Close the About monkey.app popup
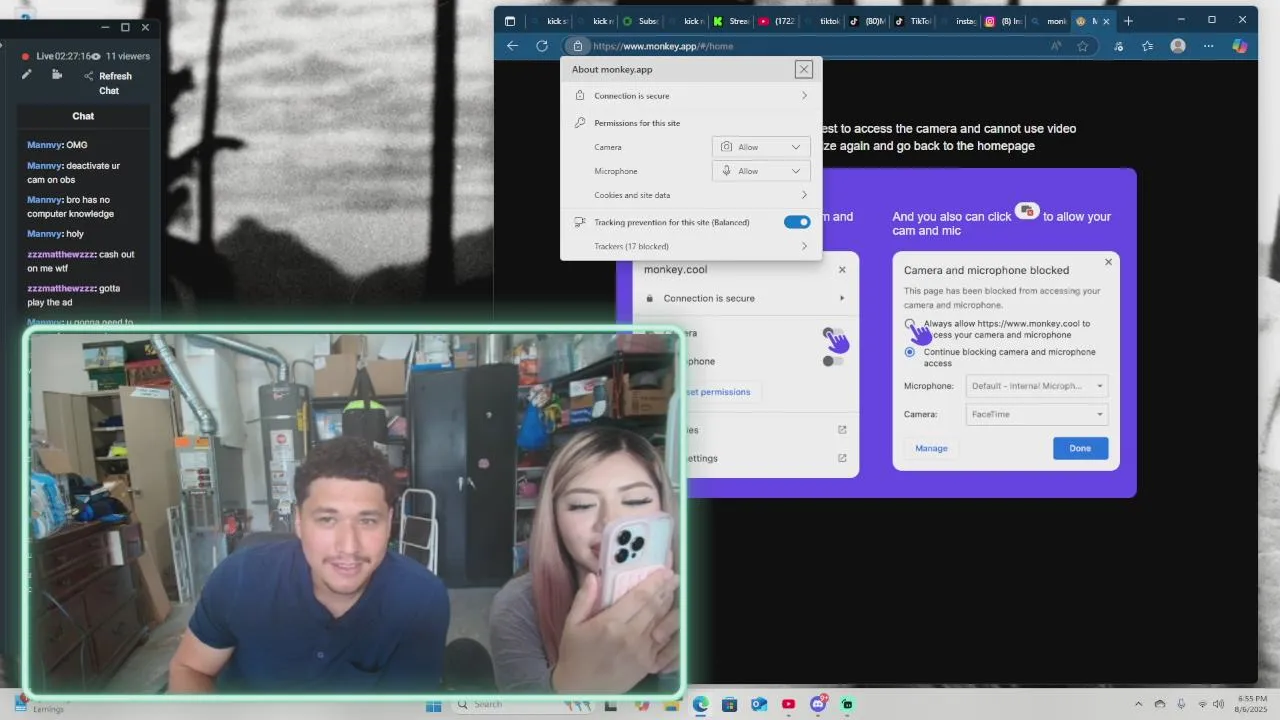Viewport: 1280px width, 720px height. click(803, 69)
